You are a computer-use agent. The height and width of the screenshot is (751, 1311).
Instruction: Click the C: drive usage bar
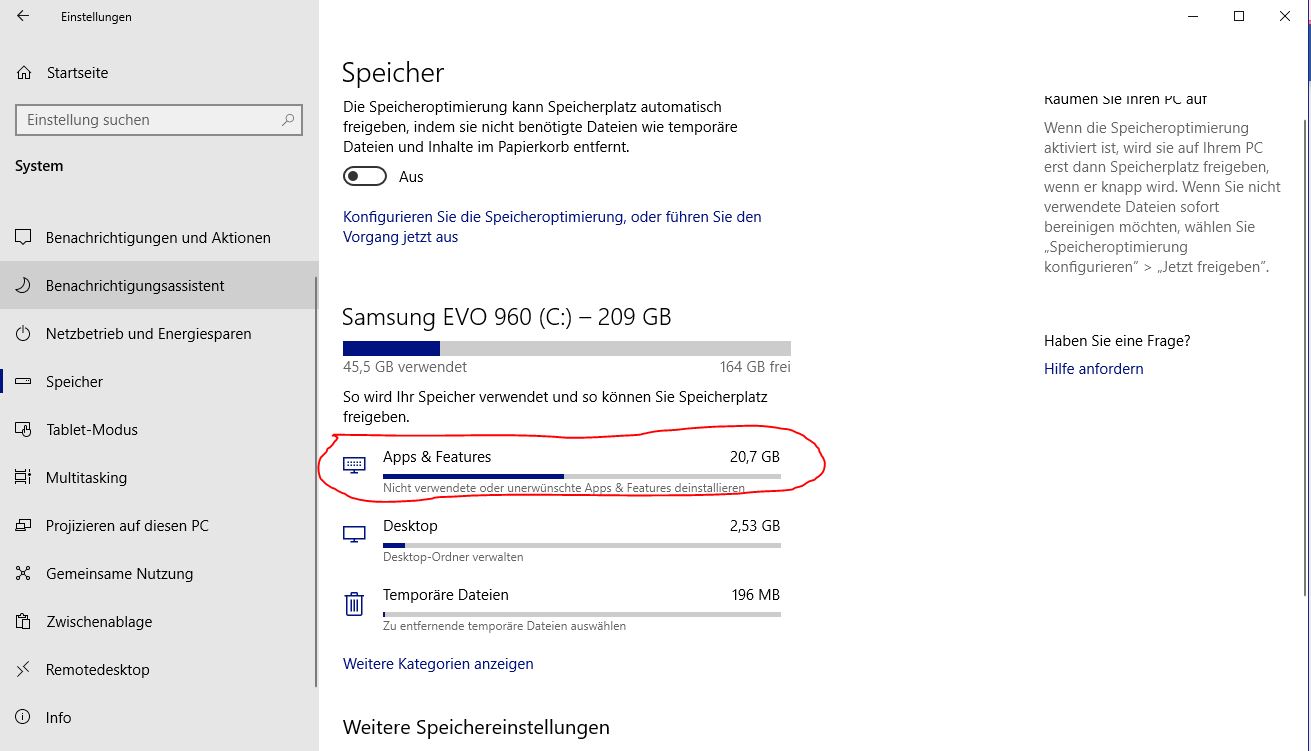pos(567,348)
